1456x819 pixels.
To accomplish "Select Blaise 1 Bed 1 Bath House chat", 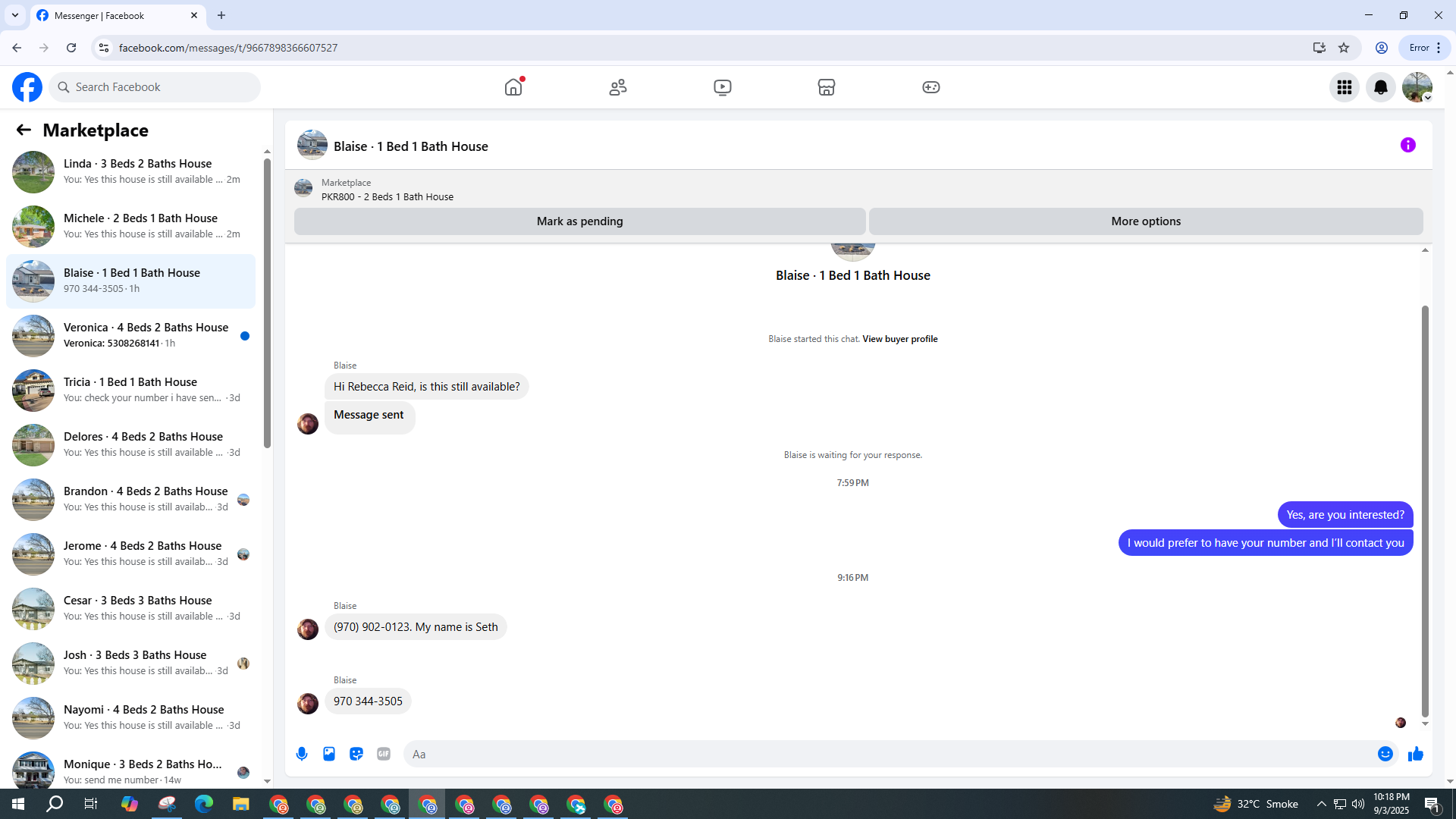I will pyautogui.click(x=130, y=281).
